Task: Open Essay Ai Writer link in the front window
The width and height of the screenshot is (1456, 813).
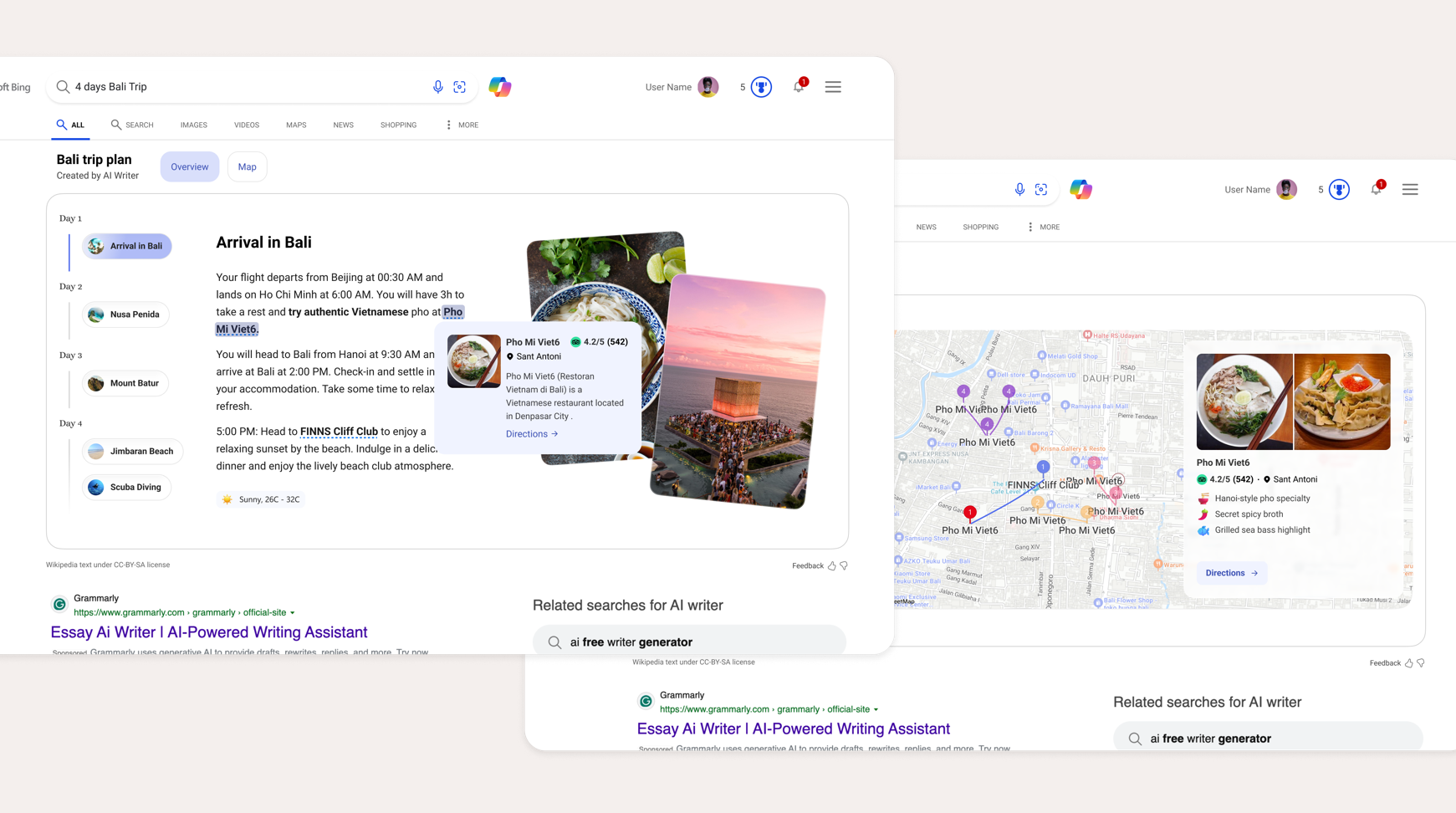Action: point(209,632)
